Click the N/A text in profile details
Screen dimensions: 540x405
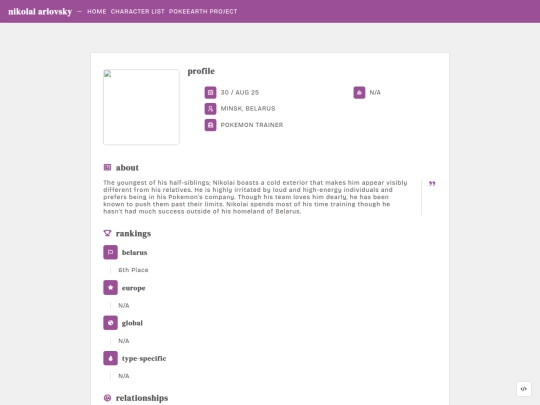[375, 92]
